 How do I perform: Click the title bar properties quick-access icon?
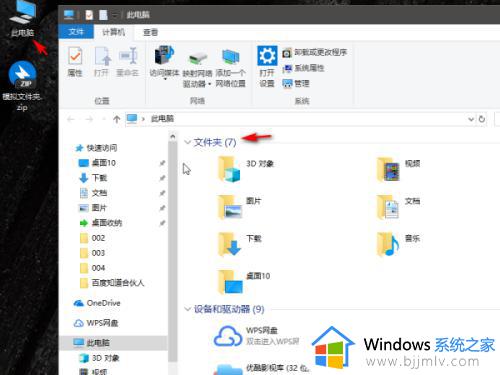pos(89,15)
